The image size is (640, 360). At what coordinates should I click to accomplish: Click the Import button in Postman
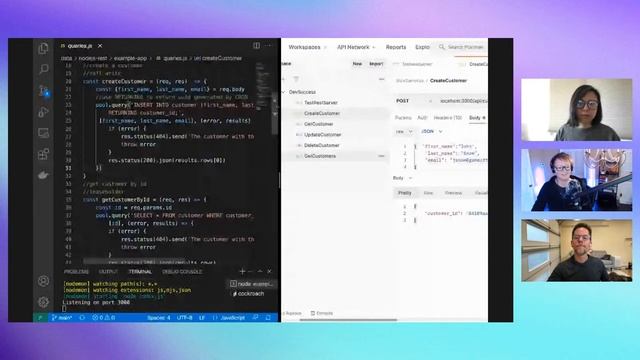coord(376,64)
